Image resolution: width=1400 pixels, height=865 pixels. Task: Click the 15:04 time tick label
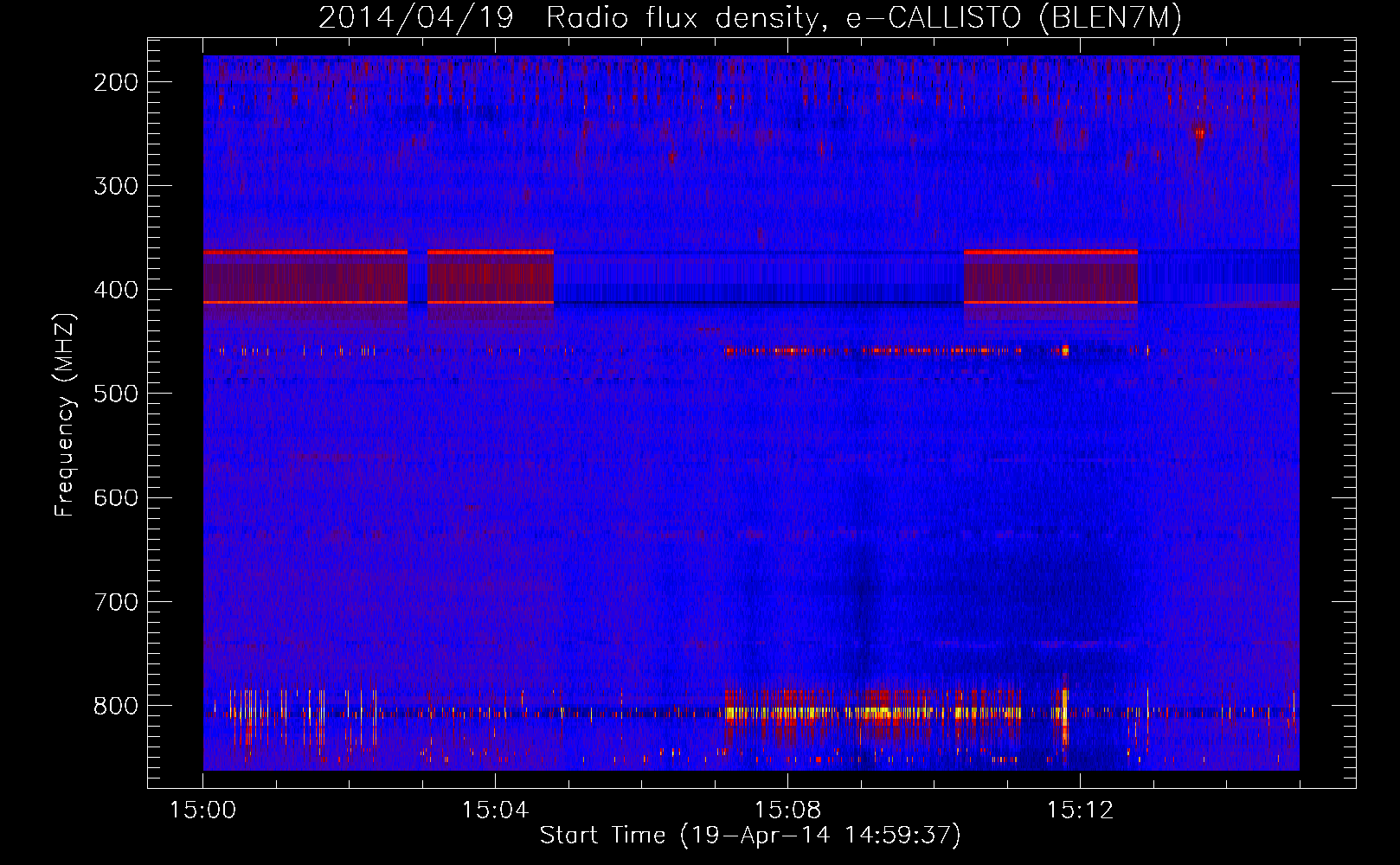coord(495,811)
